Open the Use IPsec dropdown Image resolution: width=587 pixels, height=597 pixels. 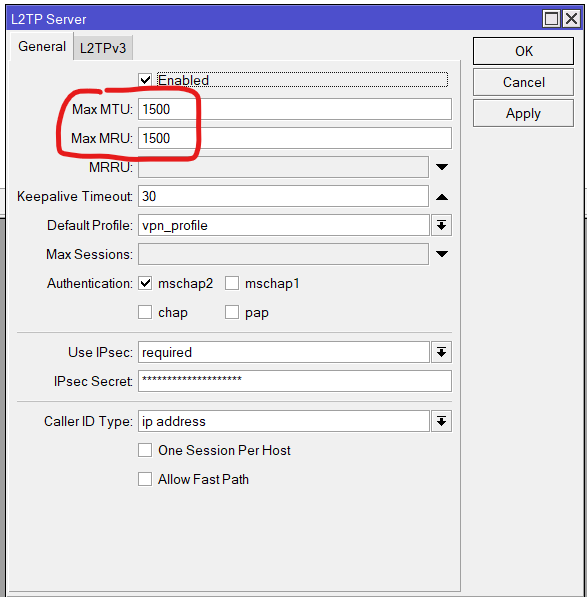pyautogui.click(x=442, y=352)
